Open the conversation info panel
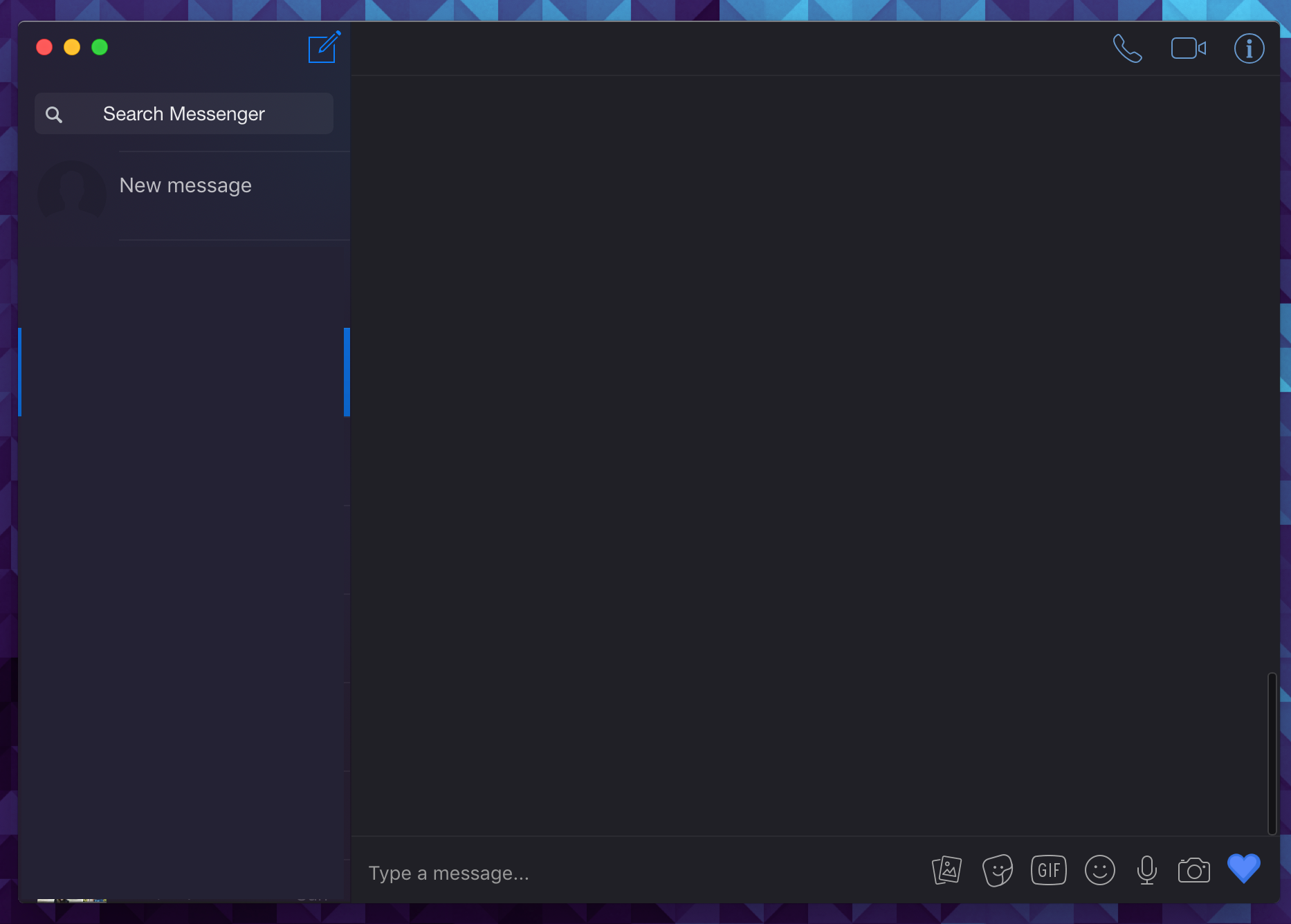This screenshot has height=924, width=1291. click(x=1249, y=48)
